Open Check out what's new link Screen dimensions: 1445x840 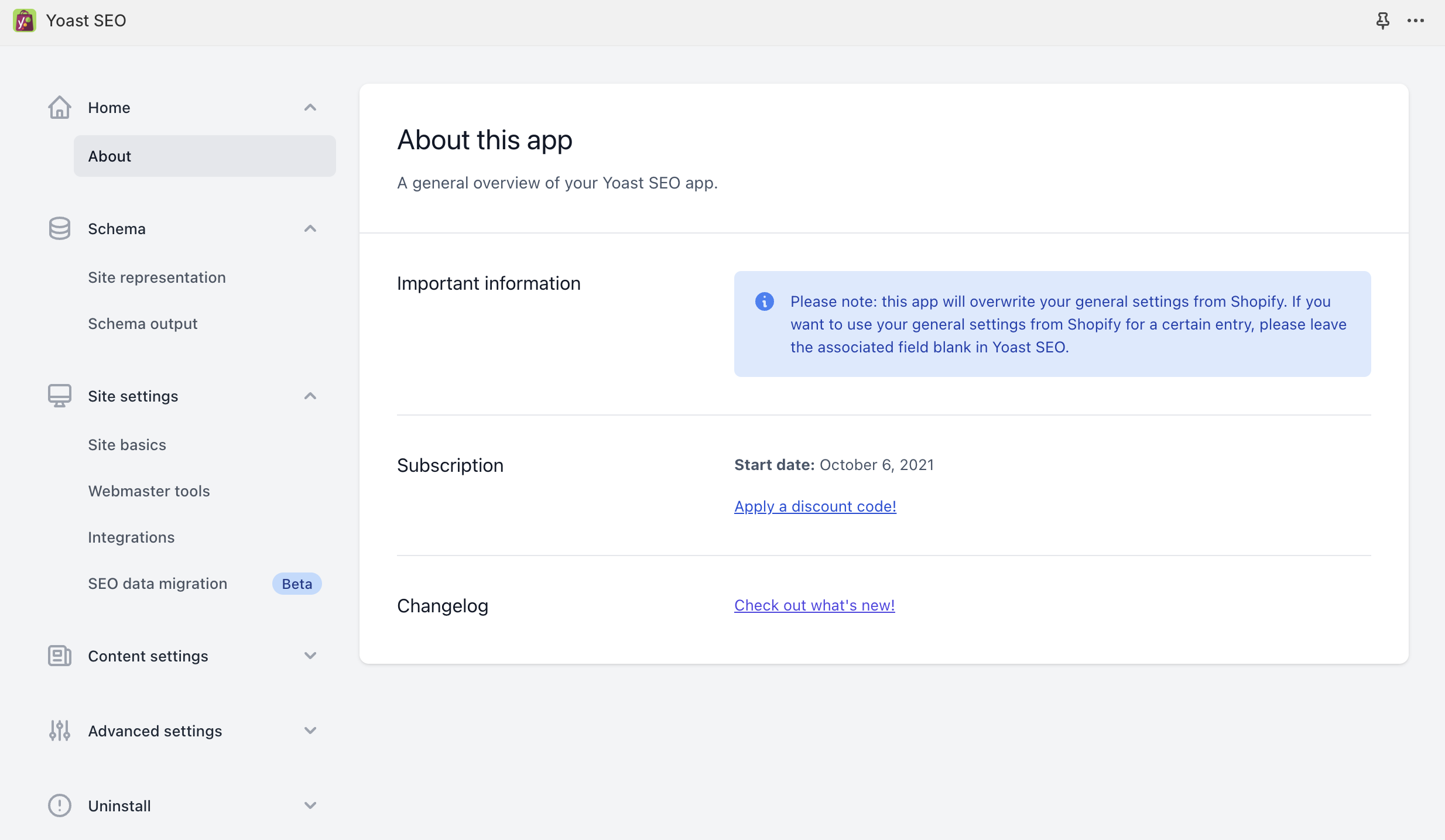coord(814,605)
